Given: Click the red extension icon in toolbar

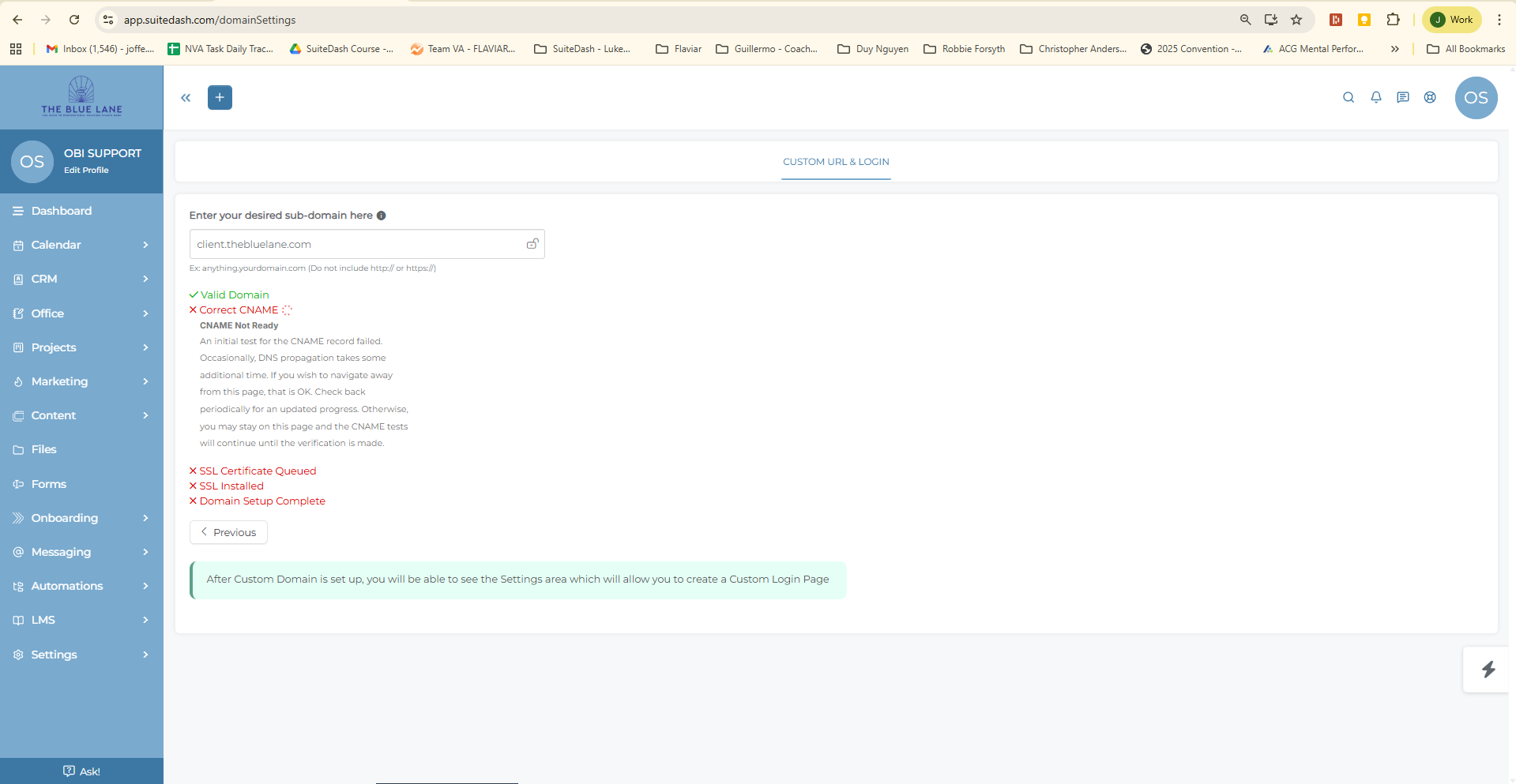Looking at the screenshot, I should click(x=1336, y=20).
